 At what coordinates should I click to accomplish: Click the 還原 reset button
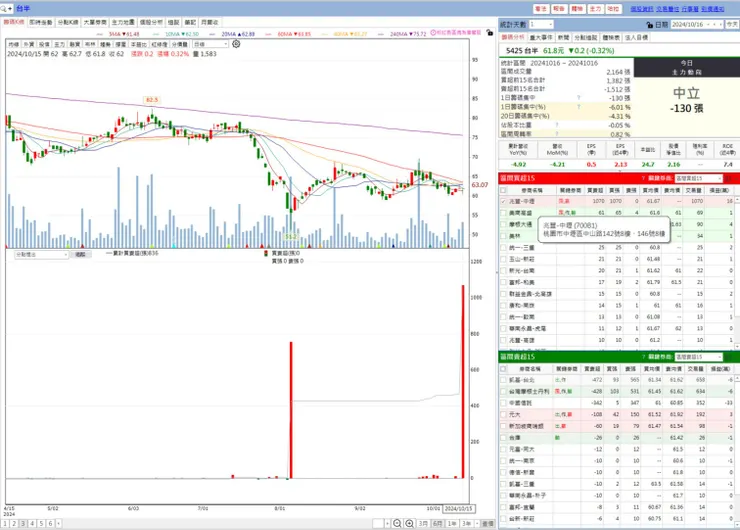tap(488, 523)
